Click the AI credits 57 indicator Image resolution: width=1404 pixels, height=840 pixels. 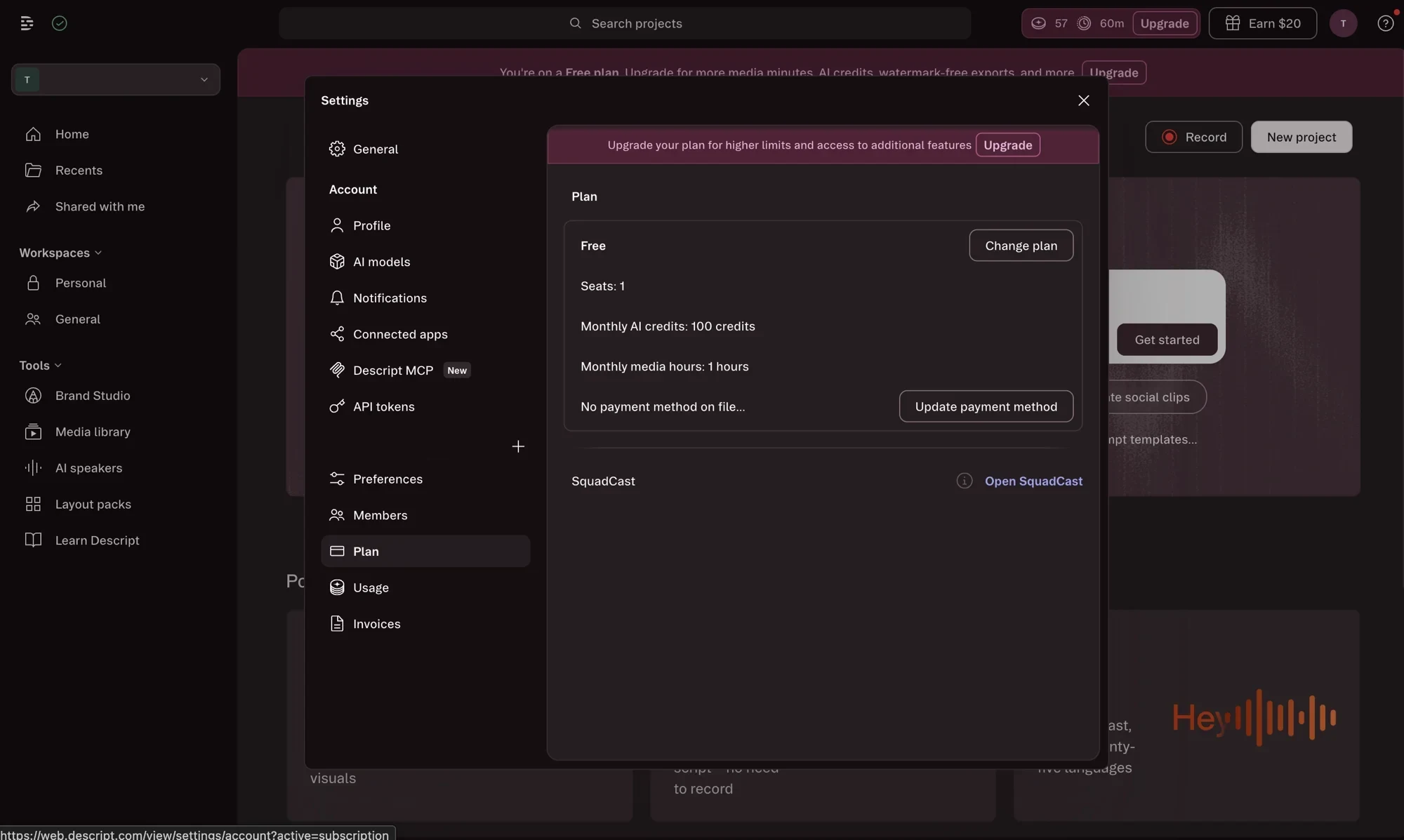point(1049,23)
